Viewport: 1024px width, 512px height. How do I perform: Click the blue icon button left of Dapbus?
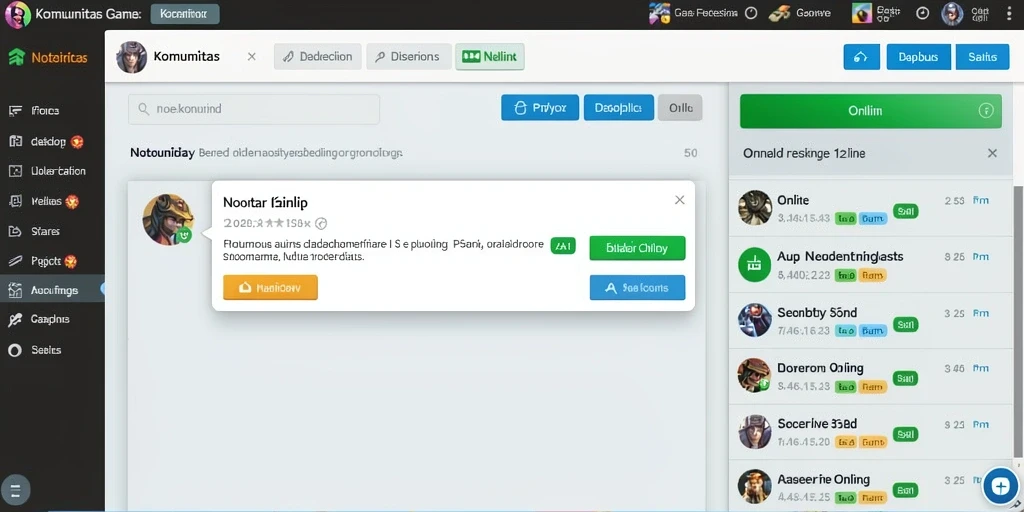pos(861,57)
